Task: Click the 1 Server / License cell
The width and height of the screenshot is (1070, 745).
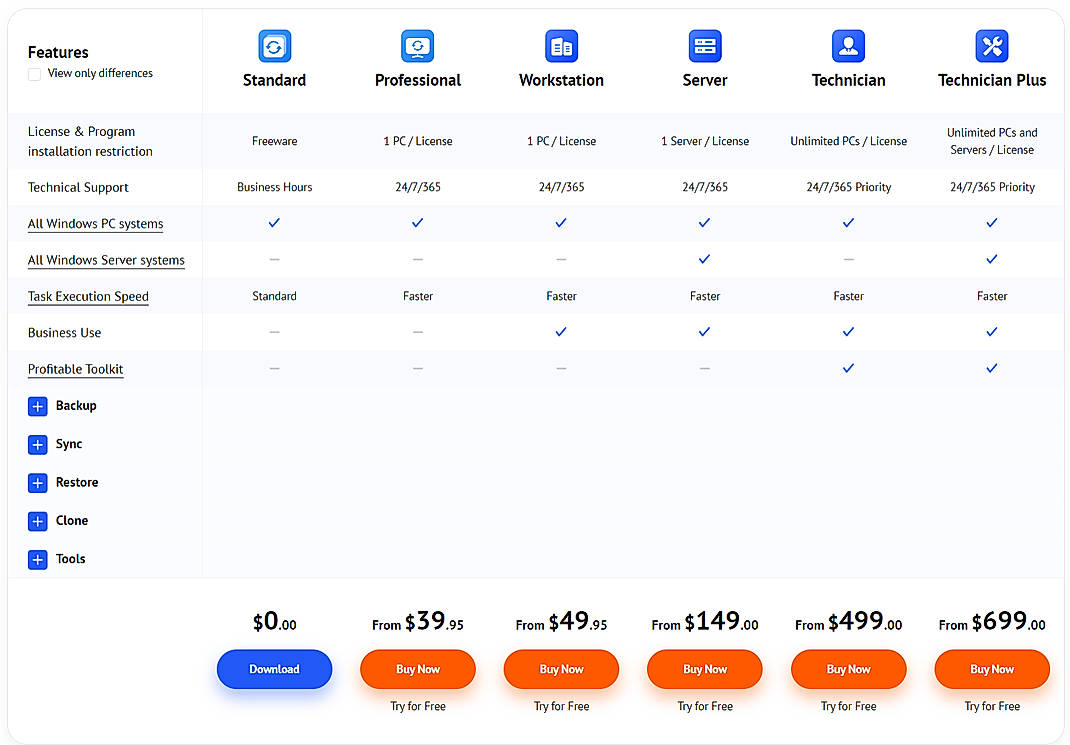Action: click(x=705, y=141)
